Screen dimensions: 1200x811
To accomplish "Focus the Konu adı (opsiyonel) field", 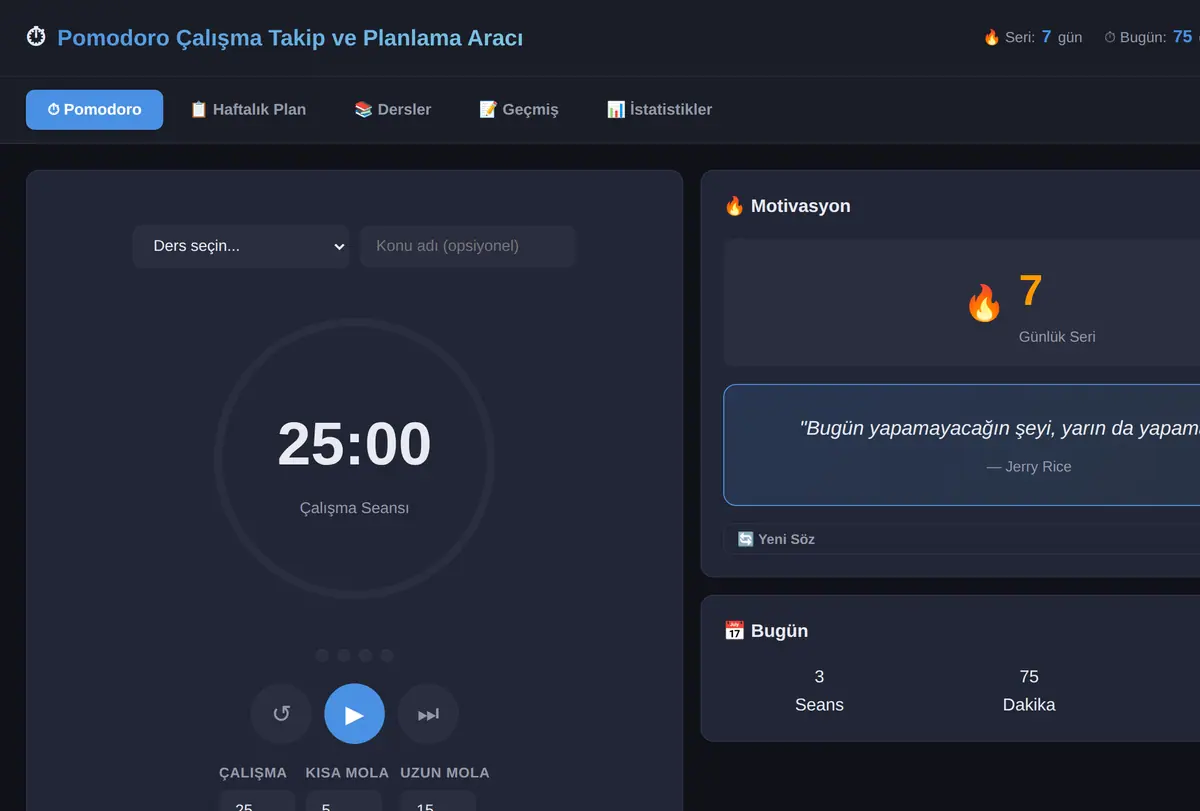I will [468, 246].
